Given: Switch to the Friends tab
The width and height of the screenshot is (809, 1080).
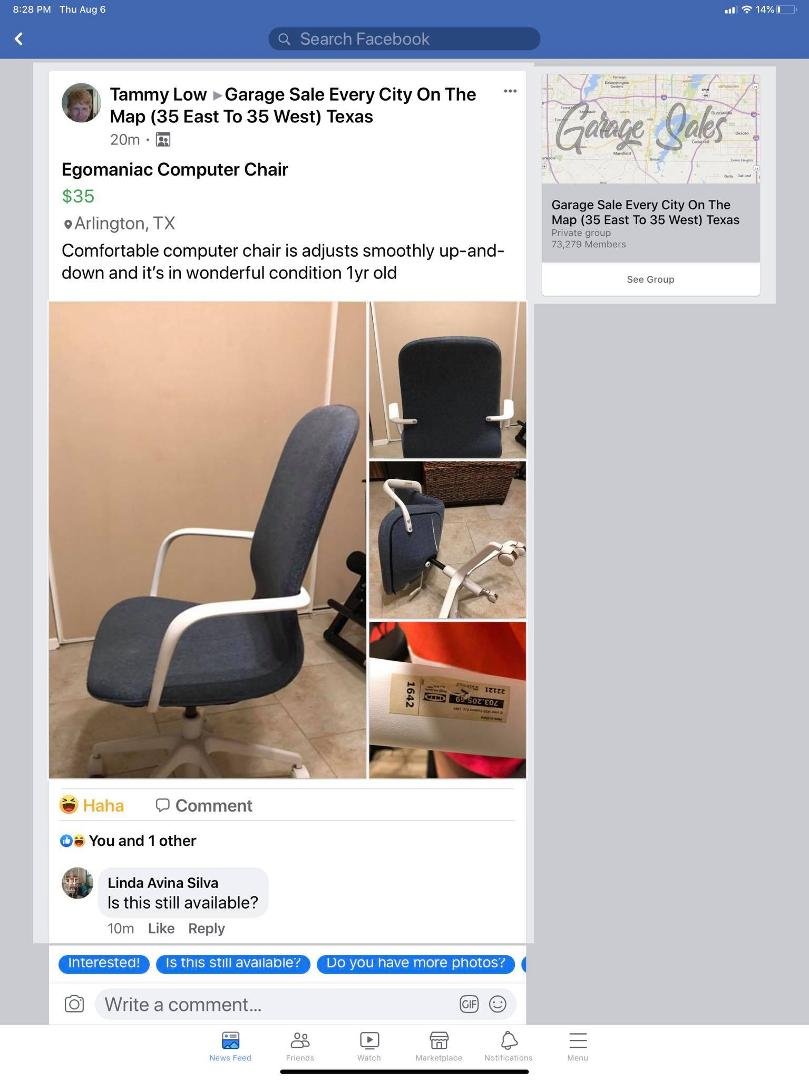Looking at the screenshot, I should tap(300, 1046).
